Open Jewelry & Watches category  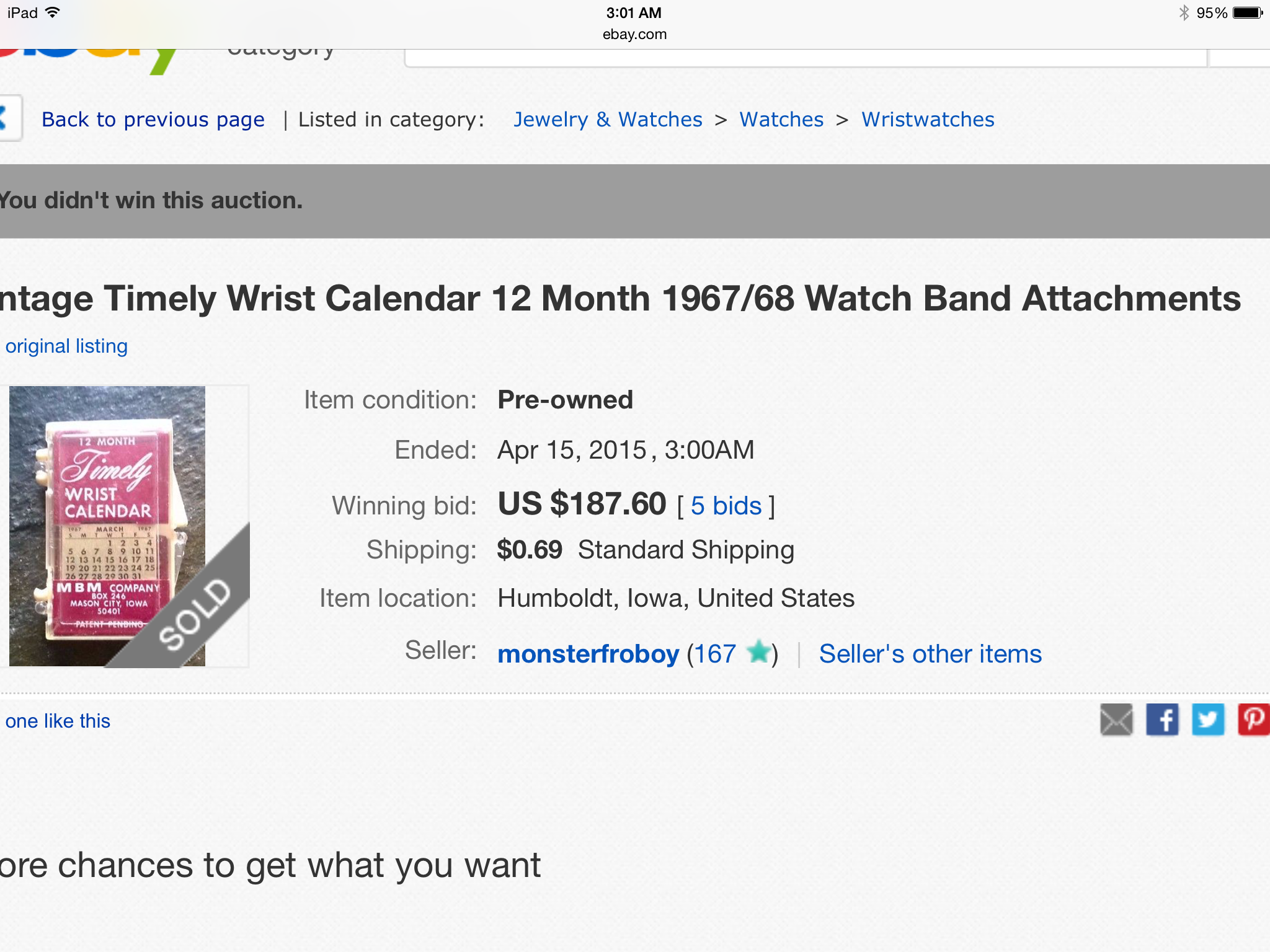pos(608,120)
